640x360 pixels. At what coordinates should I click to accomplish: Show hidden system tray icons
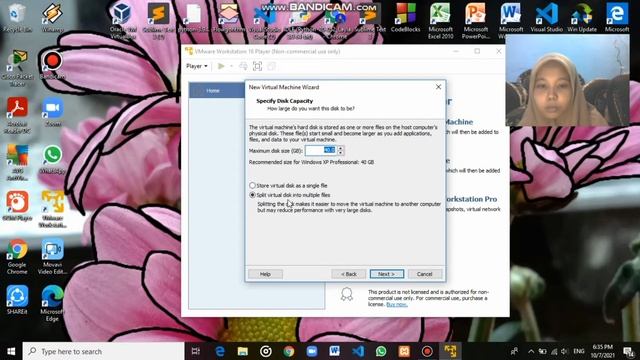531,351
